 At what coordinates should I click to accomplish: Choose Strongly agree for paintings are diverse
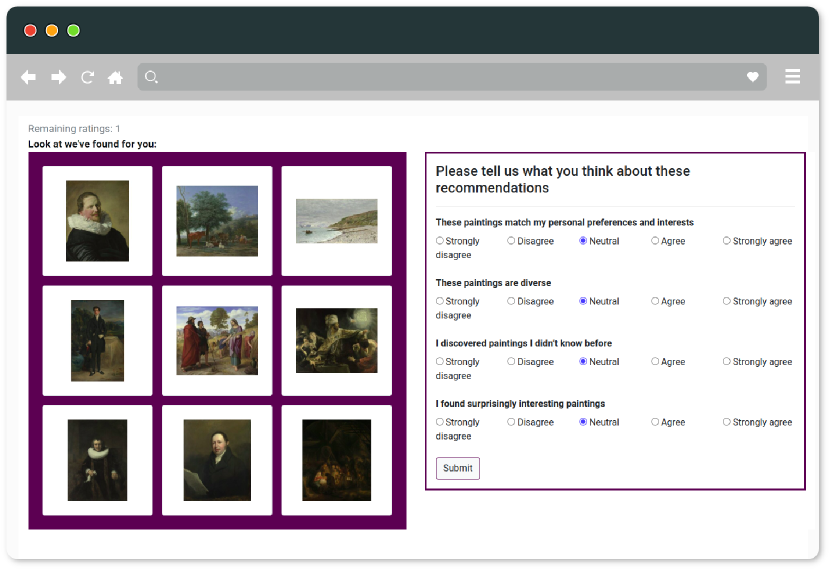tap(727, 301)
